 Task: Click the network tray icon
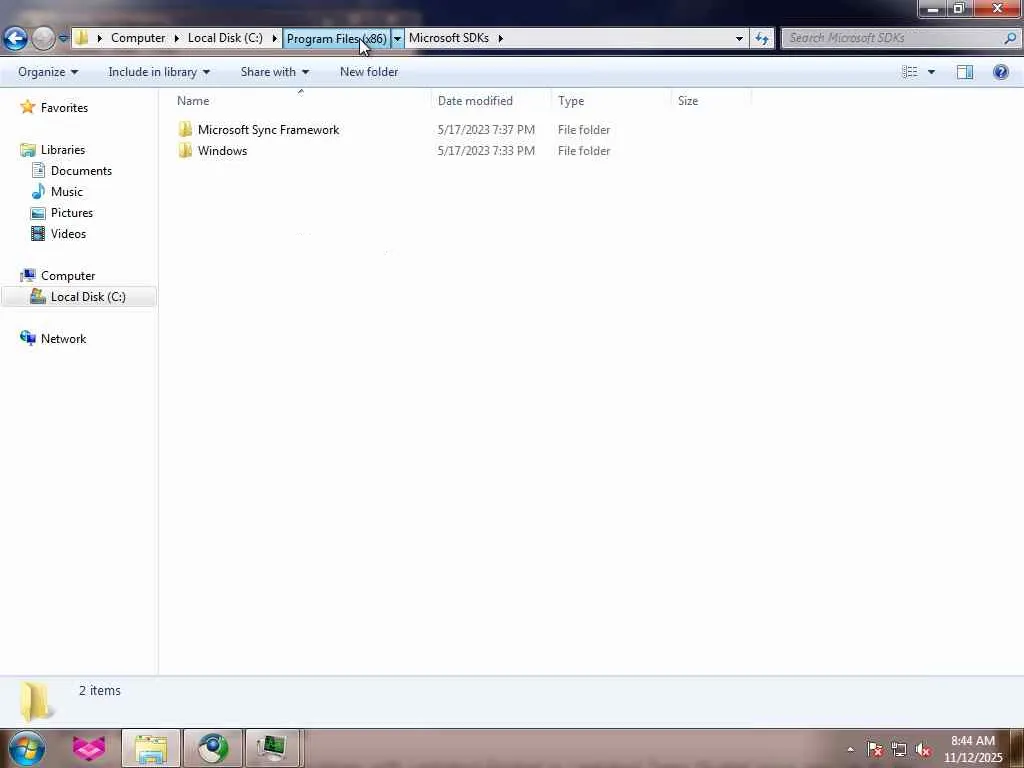coord(899,749)
